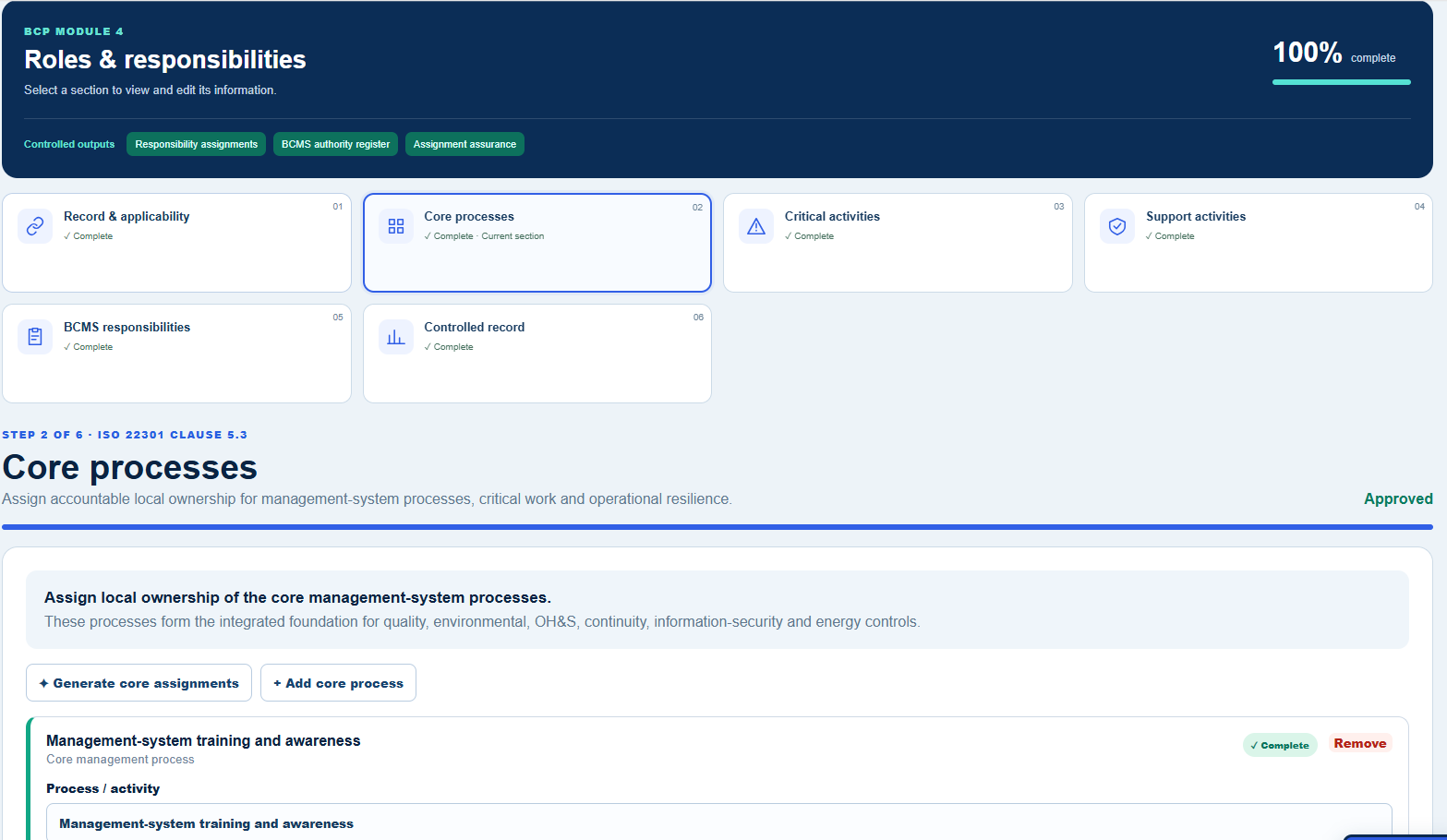
Task: Click the grid icon on Core processes card
Action: pos(396,226)
